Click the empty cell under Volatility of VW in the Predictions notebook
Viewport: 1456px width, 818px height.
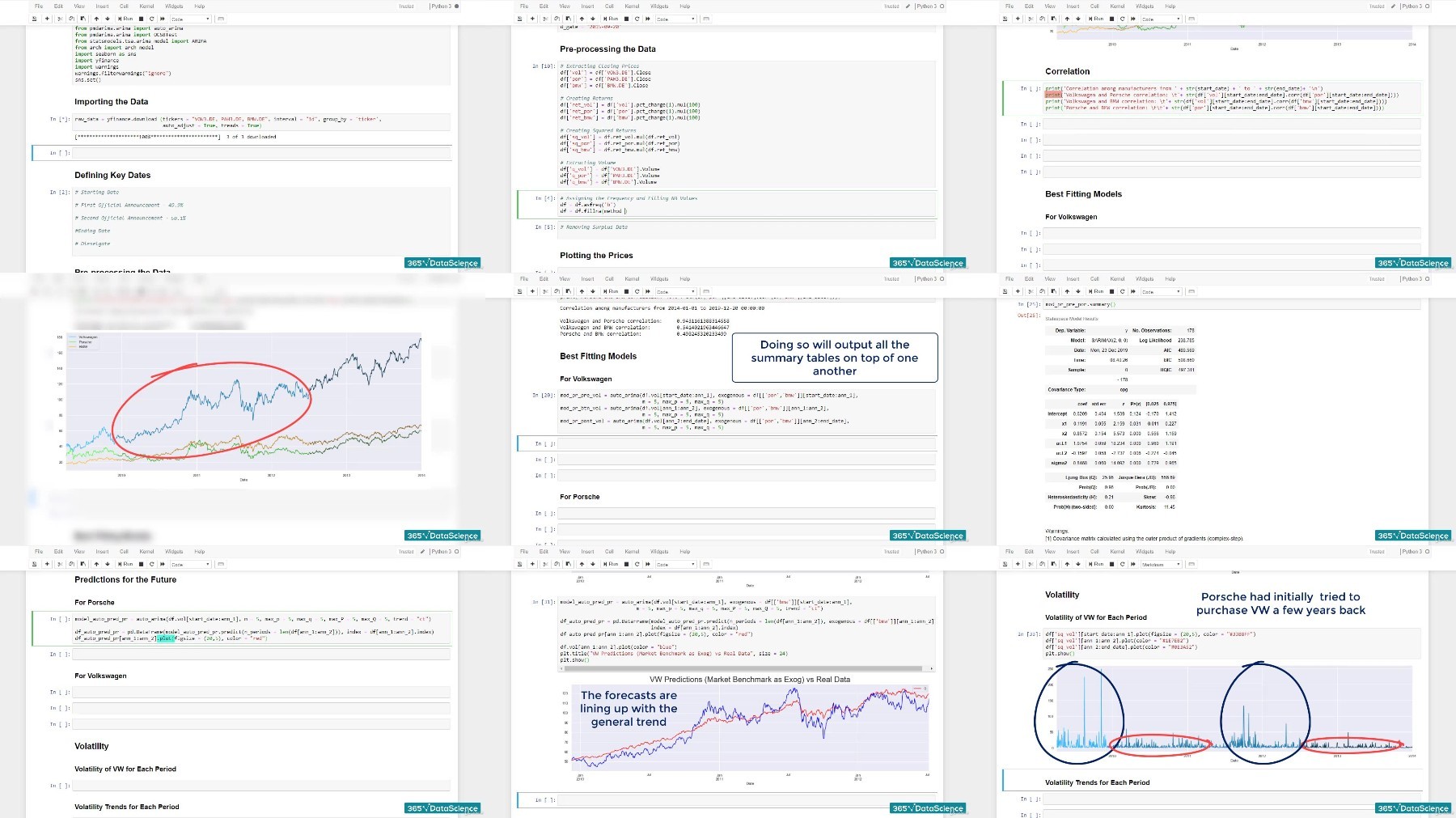[261, 786]
